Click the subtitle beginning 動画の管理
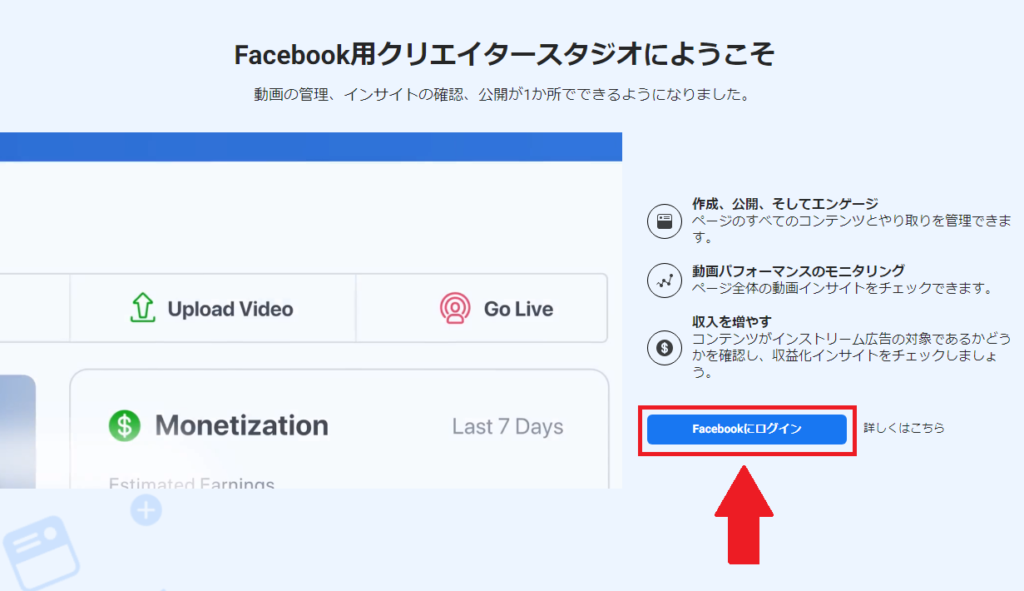 (503, 95)
